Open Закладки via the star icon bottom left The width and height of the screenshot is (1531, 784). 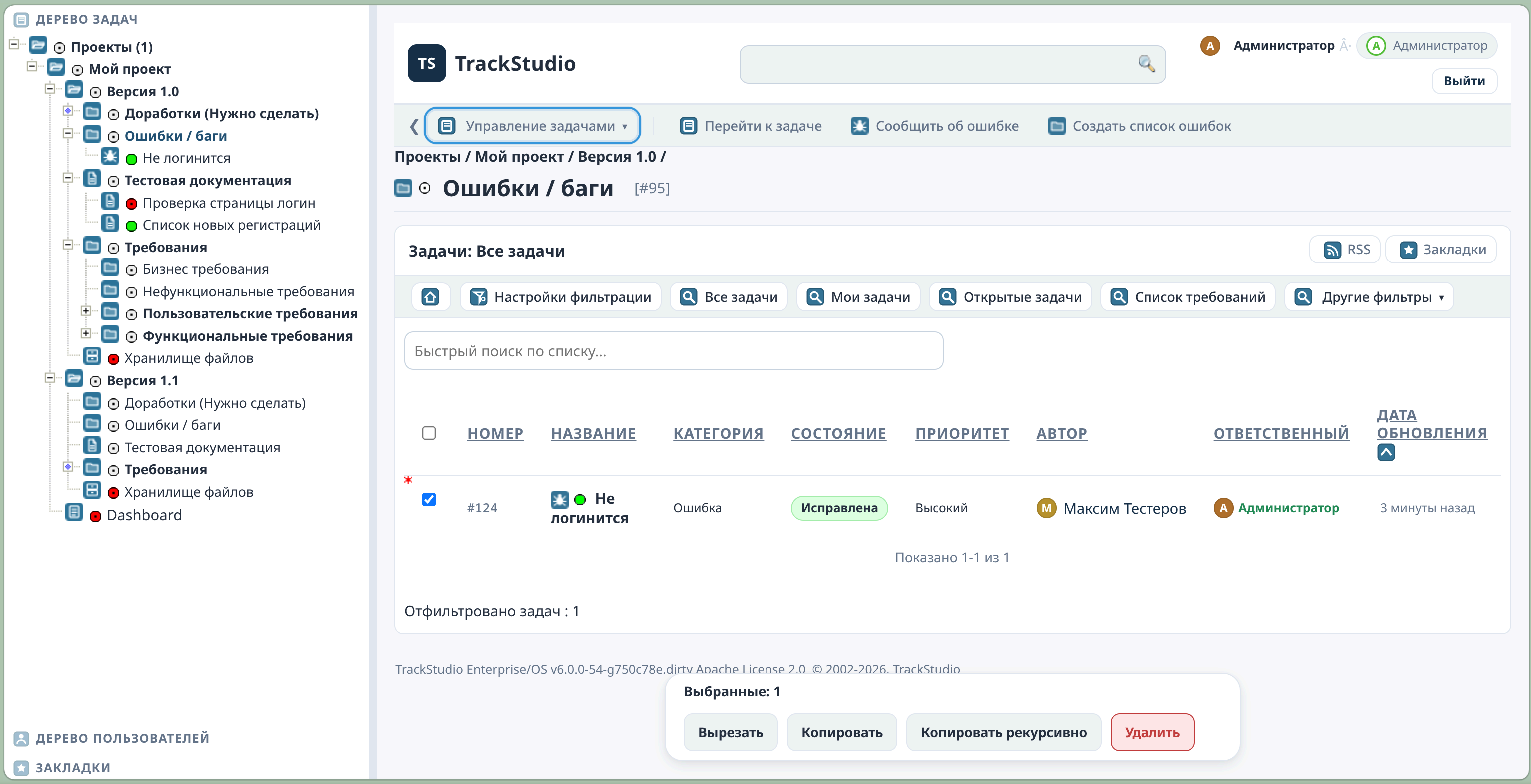(21, 768)
